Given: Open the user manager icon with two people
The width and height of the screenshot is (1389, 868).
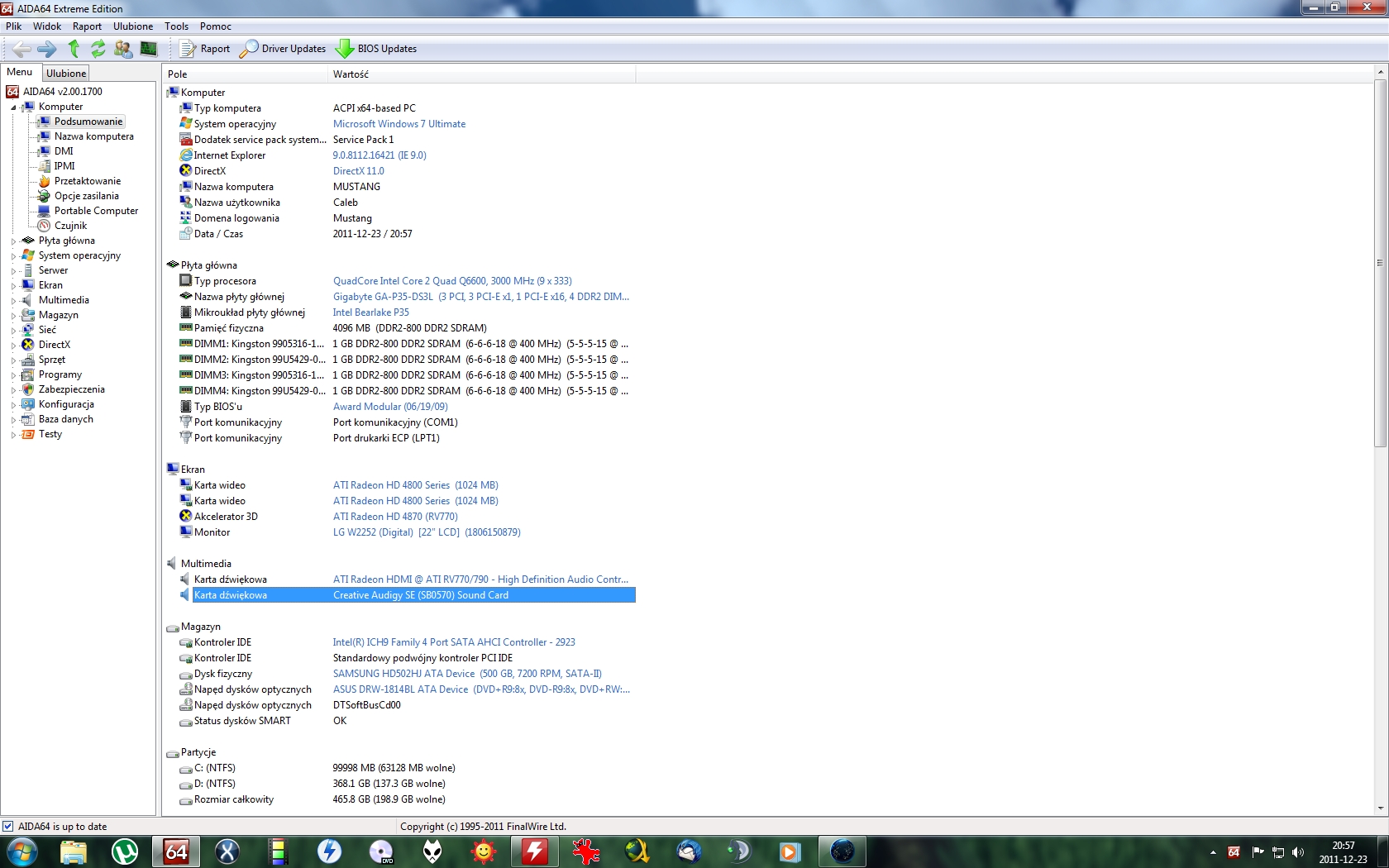Looking at the screenshot, I should (123, 49).
